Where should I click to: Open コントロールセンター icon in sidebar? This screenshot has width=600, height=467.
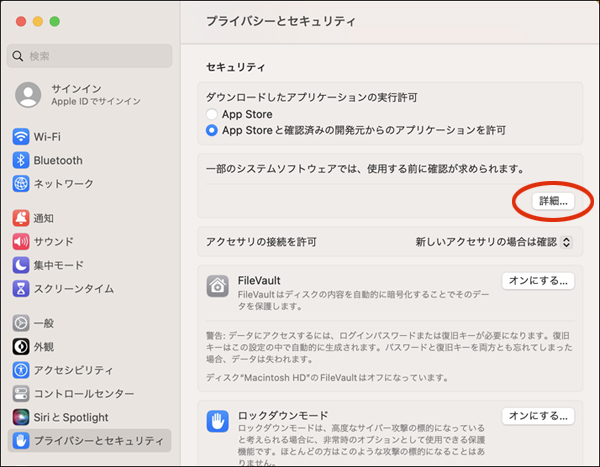click(21, 393)
